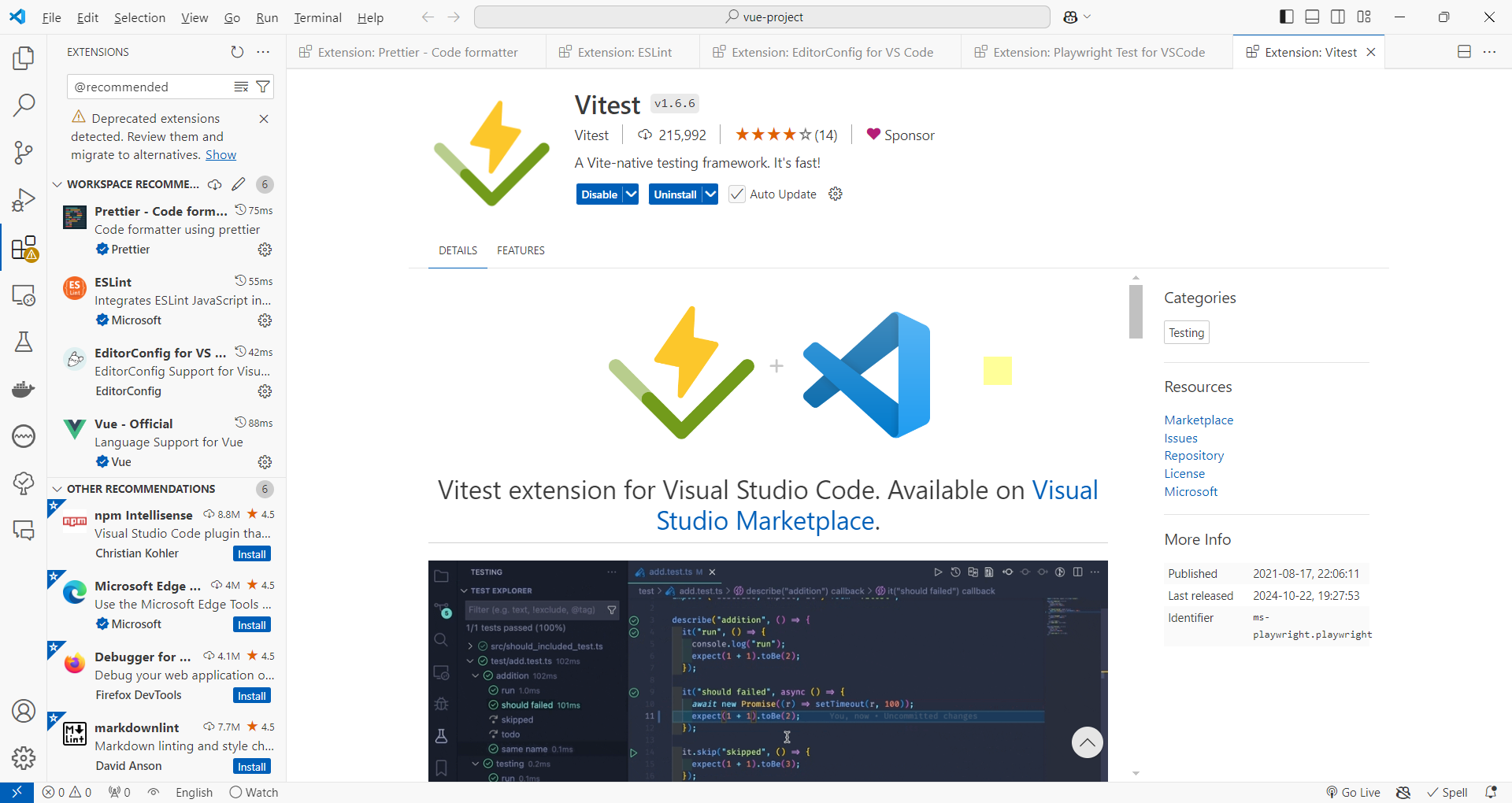Image resolution: width=1512 pixels, height=803 pixels.
Task: Show deprecated extensions link
Action: 220,155
